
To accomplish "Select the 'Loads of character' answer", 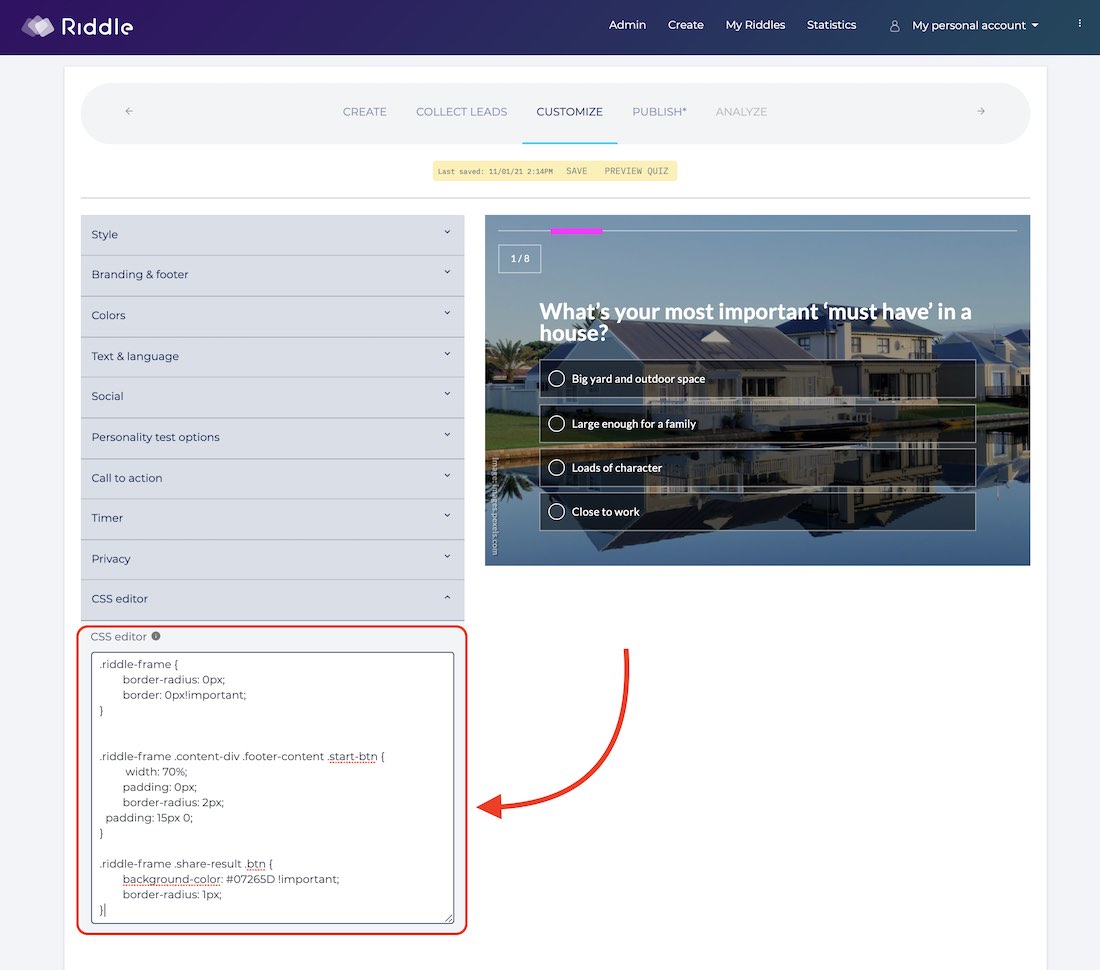I will [757, 468].
